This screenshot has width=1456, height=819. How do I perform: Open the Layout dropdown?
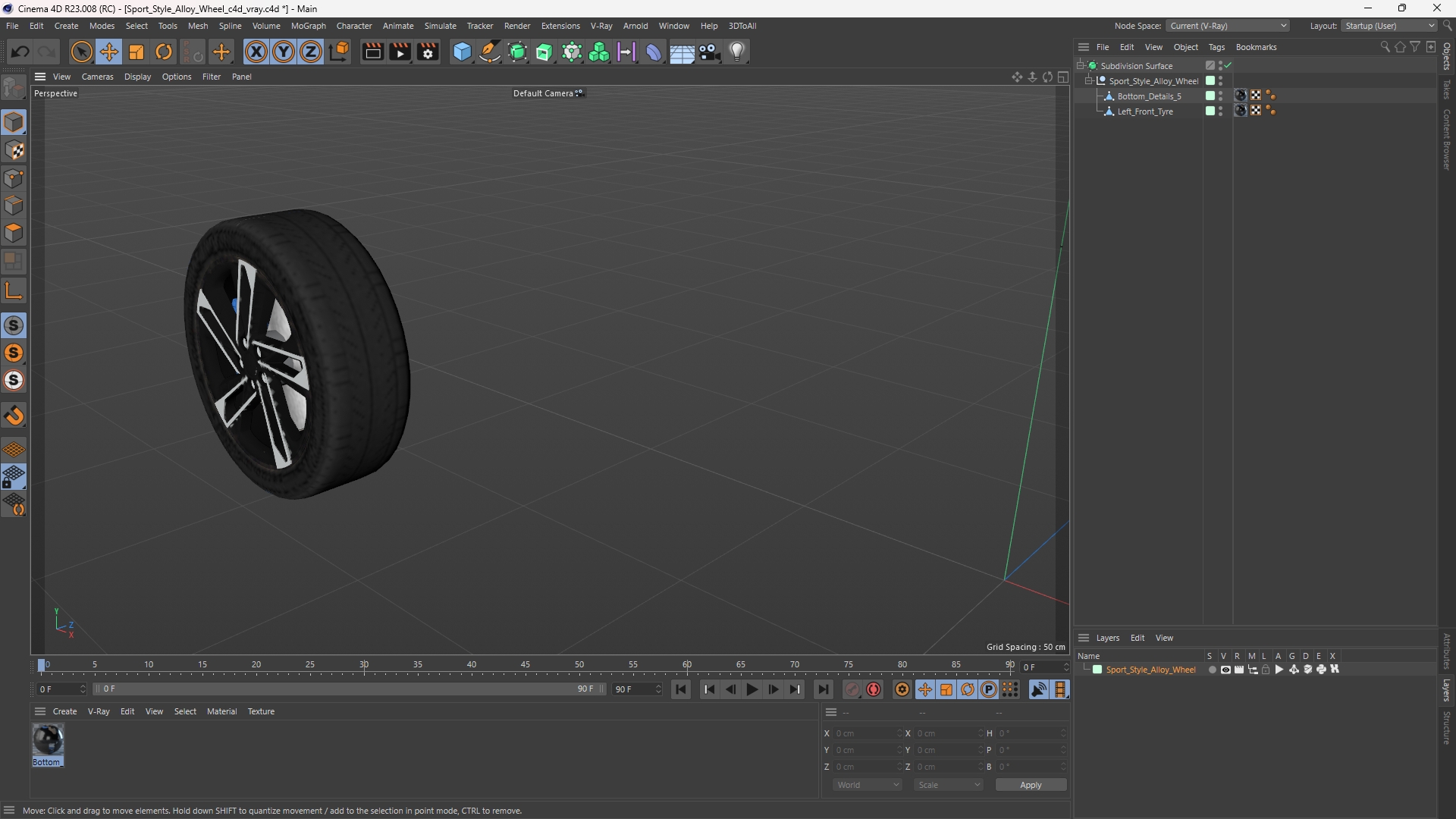[1390, 26]
